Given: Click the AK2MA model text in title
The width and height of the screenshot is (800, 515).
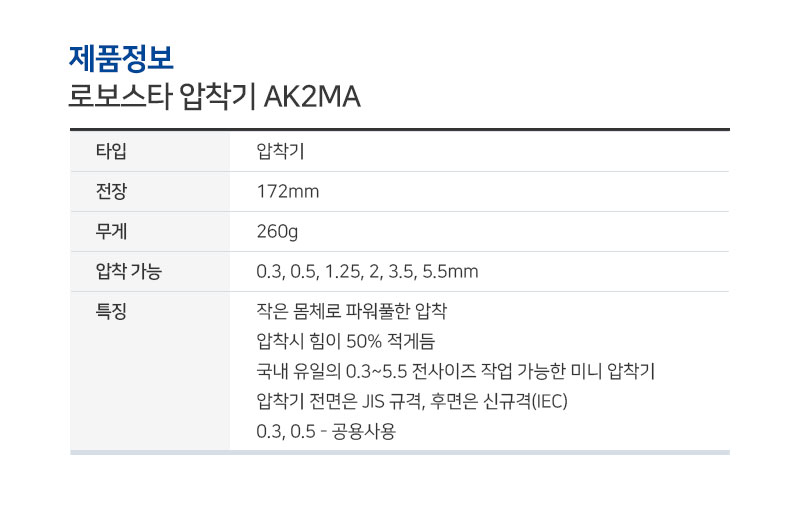Looking at the screenshot, I should click(x=312, y=96).
